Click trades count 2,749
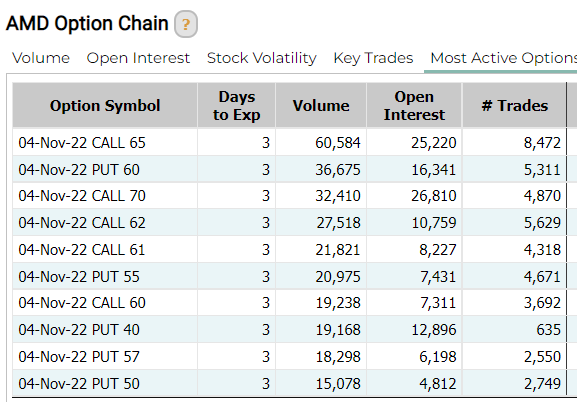577x402 pixels. [x=542, y=384]
